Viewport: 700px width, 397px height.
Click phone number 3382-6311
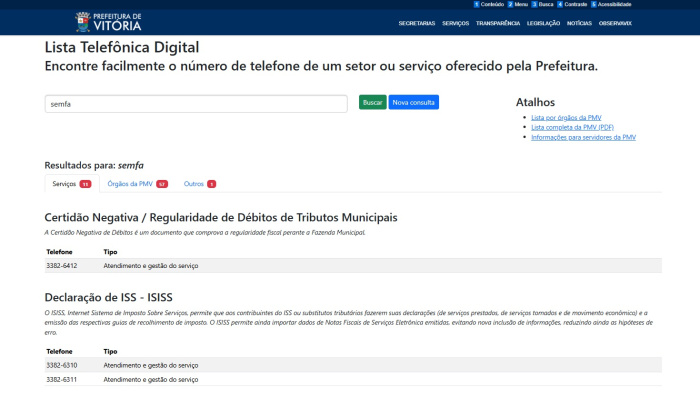[62, 380]
